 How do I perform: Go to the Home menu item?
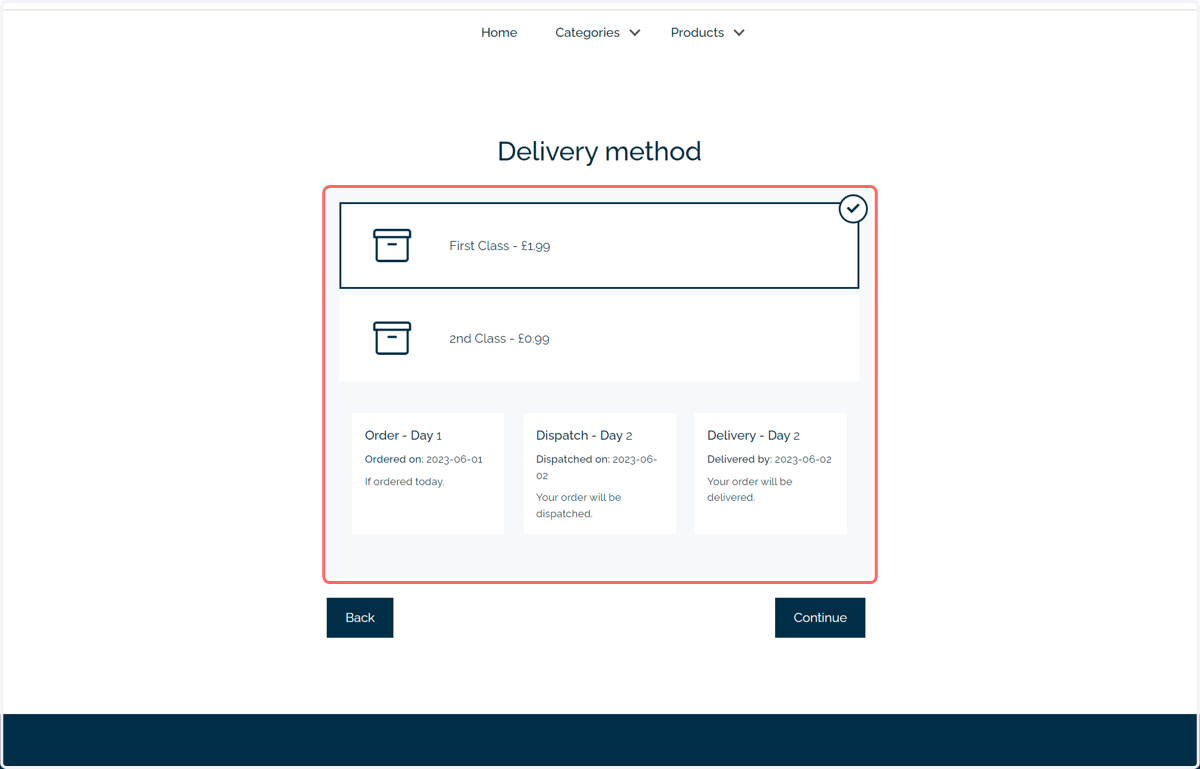point(499,33)
